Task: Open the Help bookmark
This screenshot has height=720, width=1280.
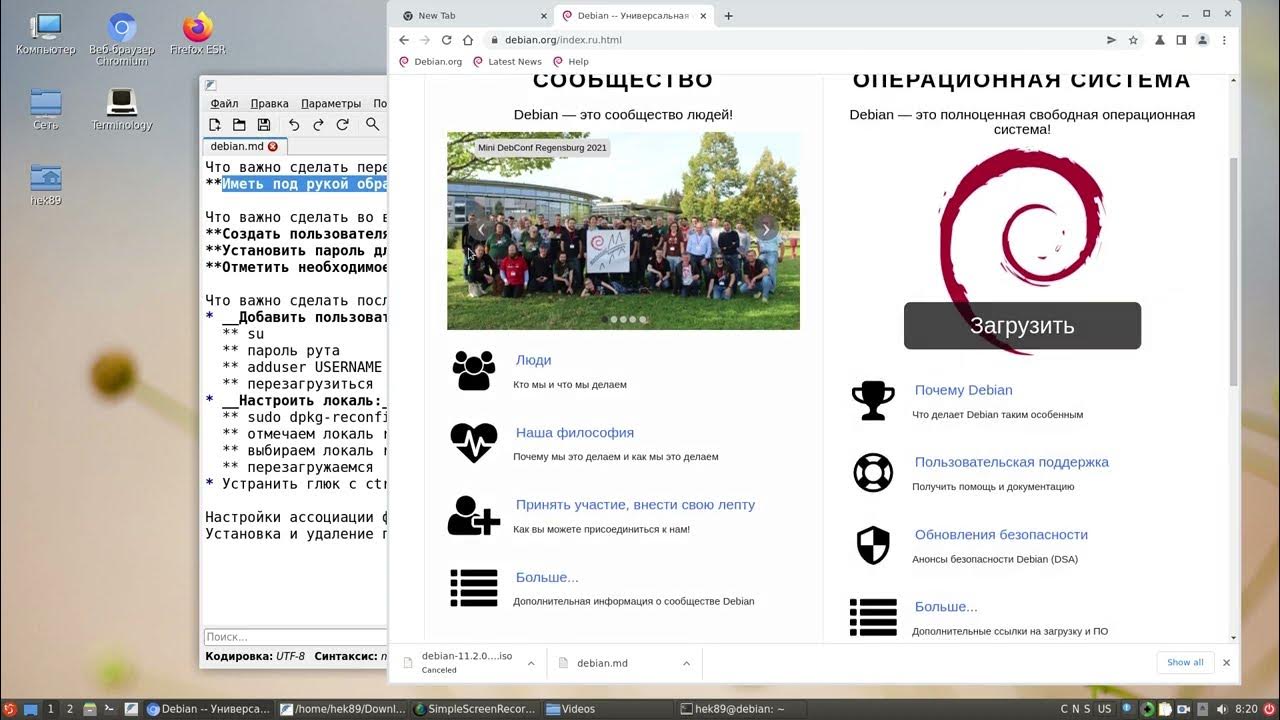Action: click(x=571, y=62)
